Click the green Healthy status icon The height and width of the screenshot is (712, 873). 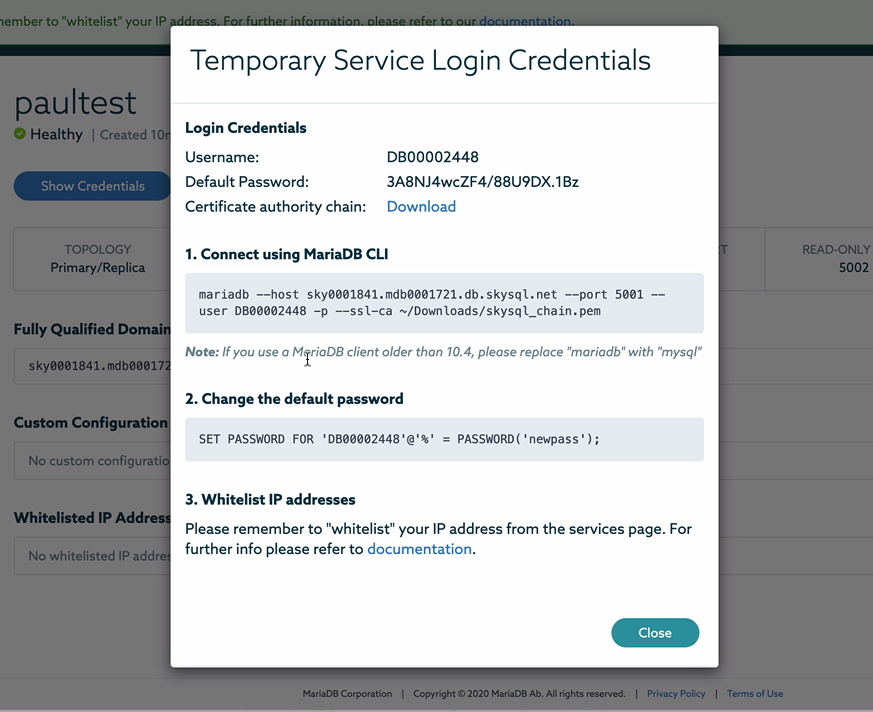pyautogui.click(x=20, y=134)
